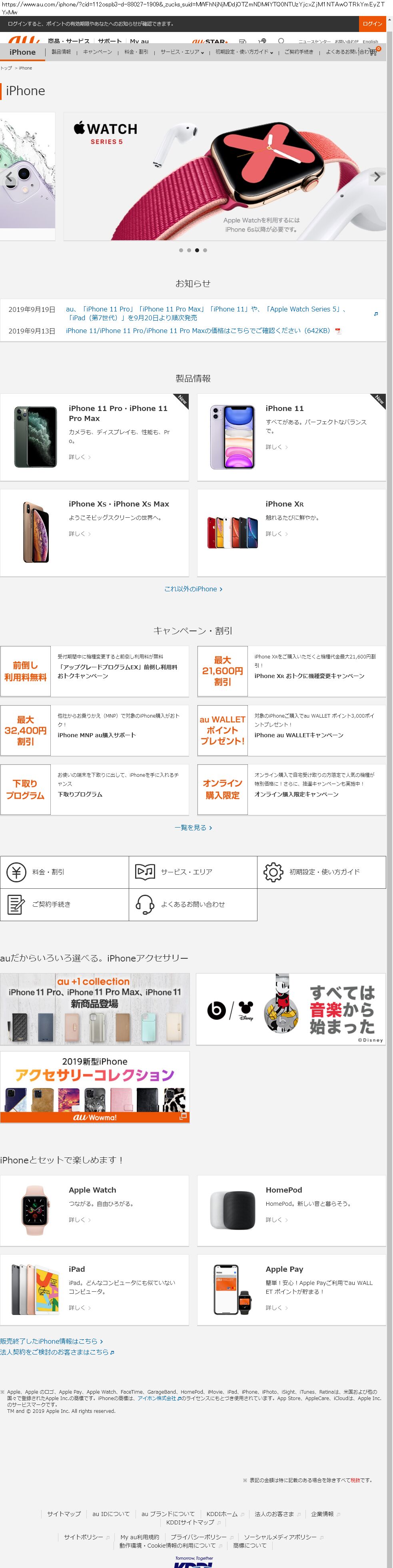Open the 法人契約をご検討のお客さまはこちら link
Screen dimensions: 393x1568
(57, 1352)
